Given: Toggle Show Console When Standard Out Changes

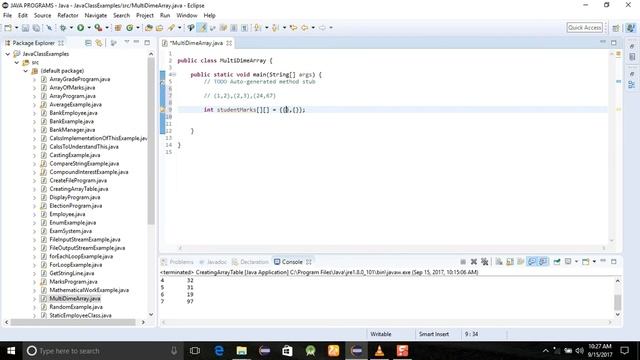Looking at the screenshot, I should click(x=531, y=262).
